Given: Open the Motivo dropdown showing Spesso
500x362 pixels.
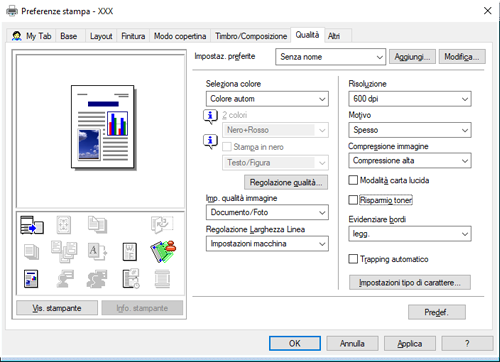Looking at the screenshot, I should pyautogui.click(x=410, y=130).
